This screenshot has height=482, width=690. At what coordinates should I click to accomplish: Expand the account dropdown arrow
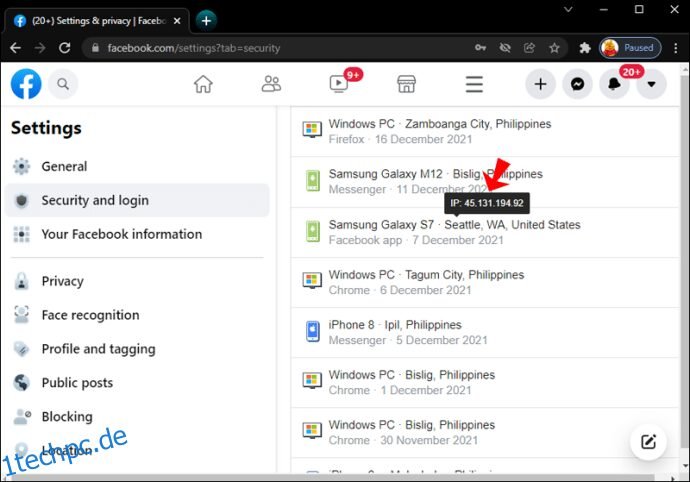651,84
